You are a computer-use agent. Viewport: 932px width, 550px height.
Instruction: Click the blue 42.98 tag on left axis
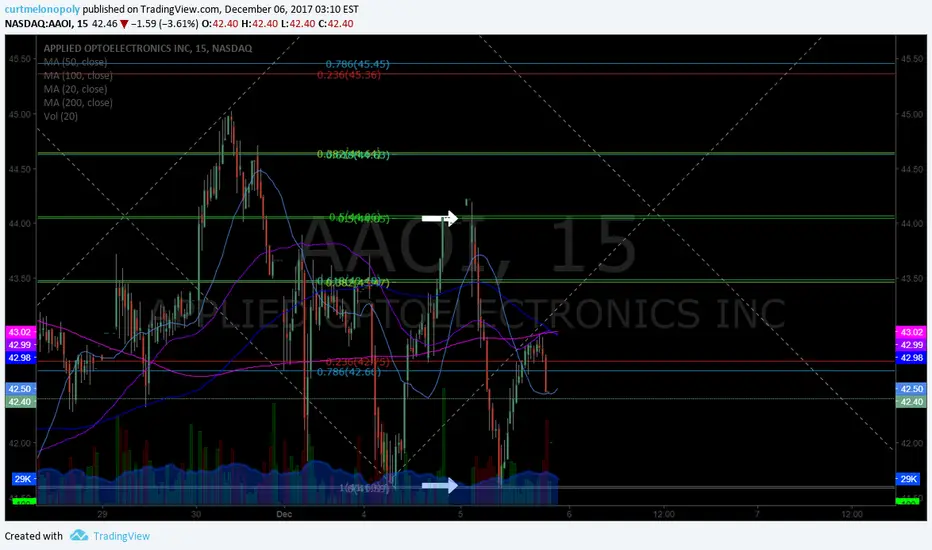coord(20,358)
